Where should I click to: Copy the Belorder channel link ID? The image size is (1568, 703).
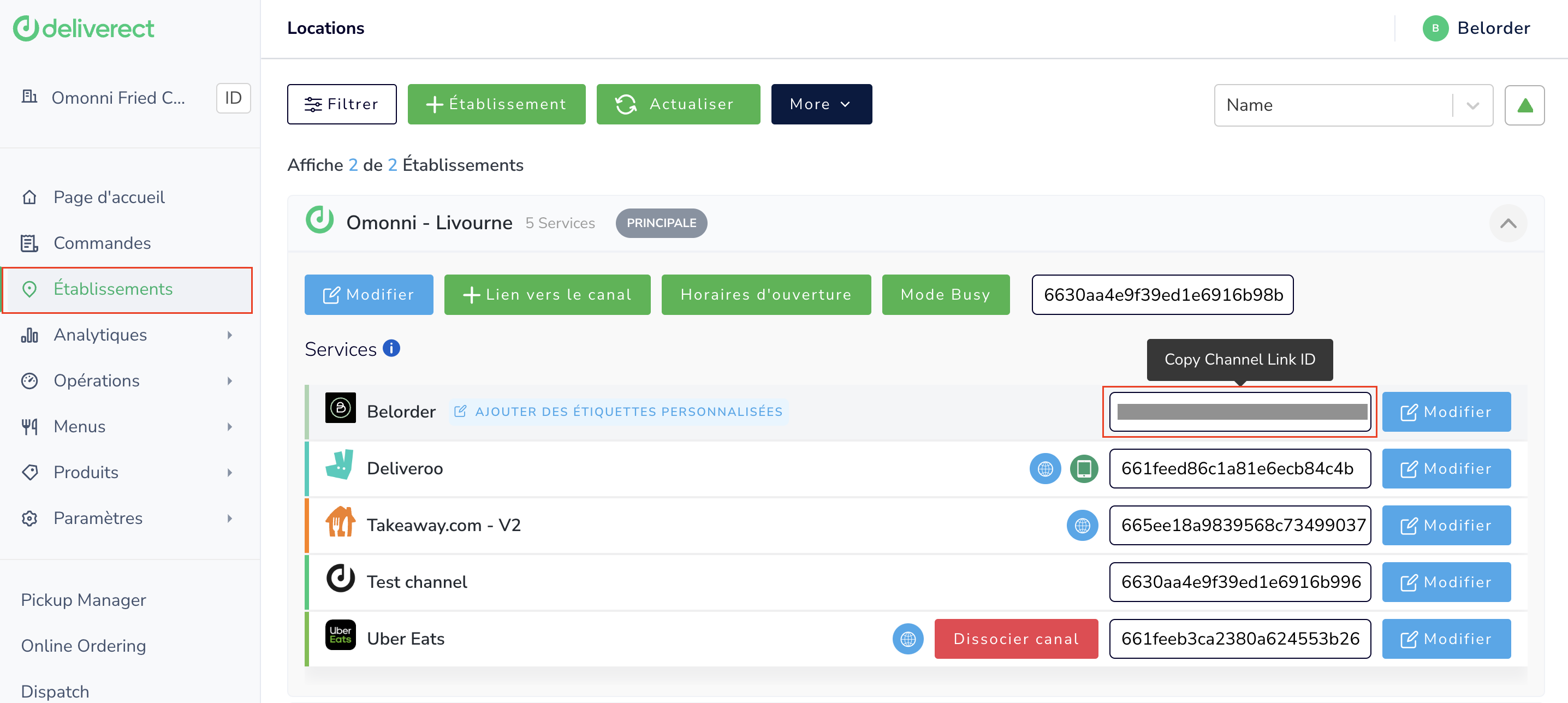coord(1239,412)
